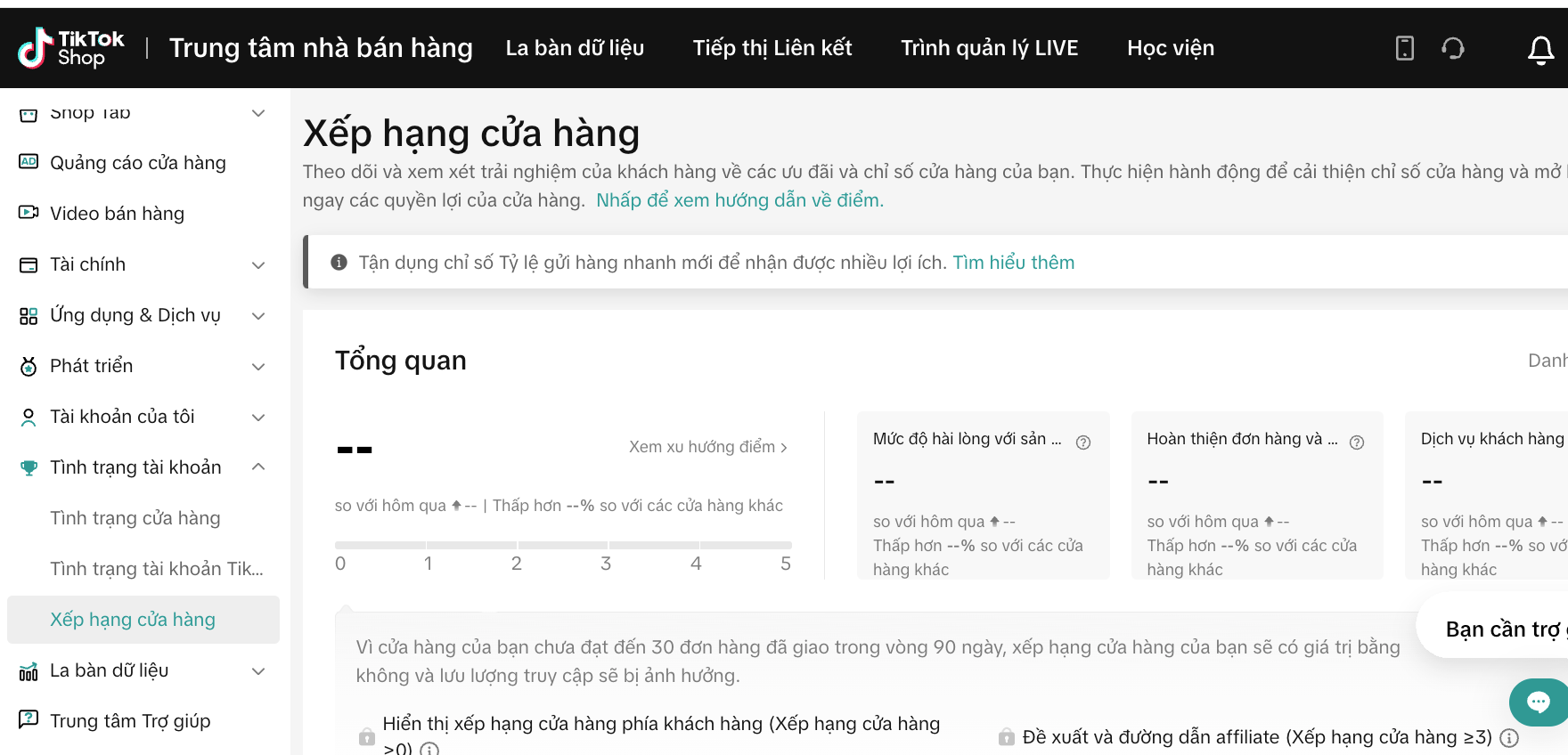Expand the Phát triển menu chevron
The width and height of the screenshot is (1568, 755).
pyautogui.click(x=258, y=367)
